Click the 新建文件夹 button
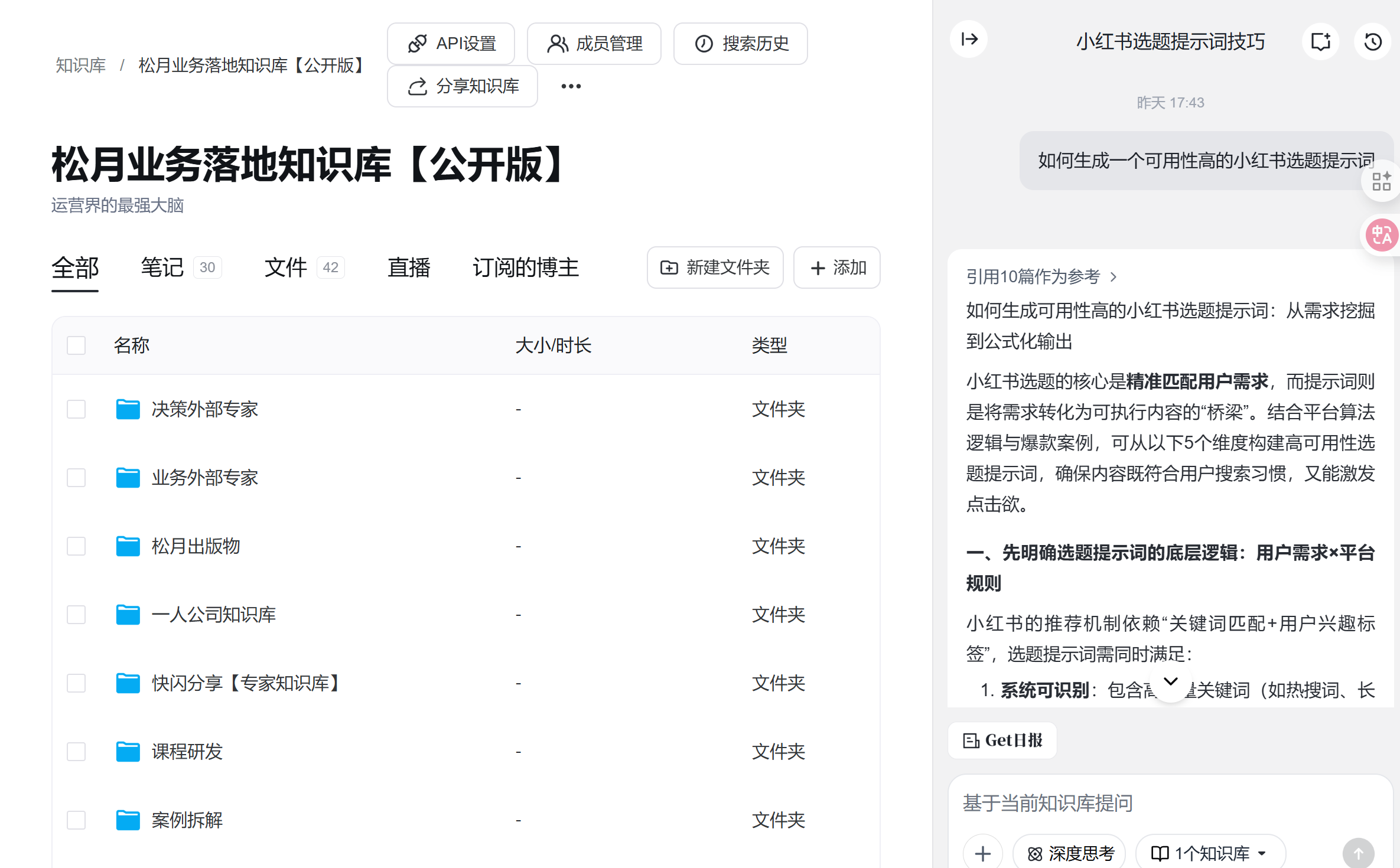Screen dimensions: 1400x868 click(x=715, y=267)
